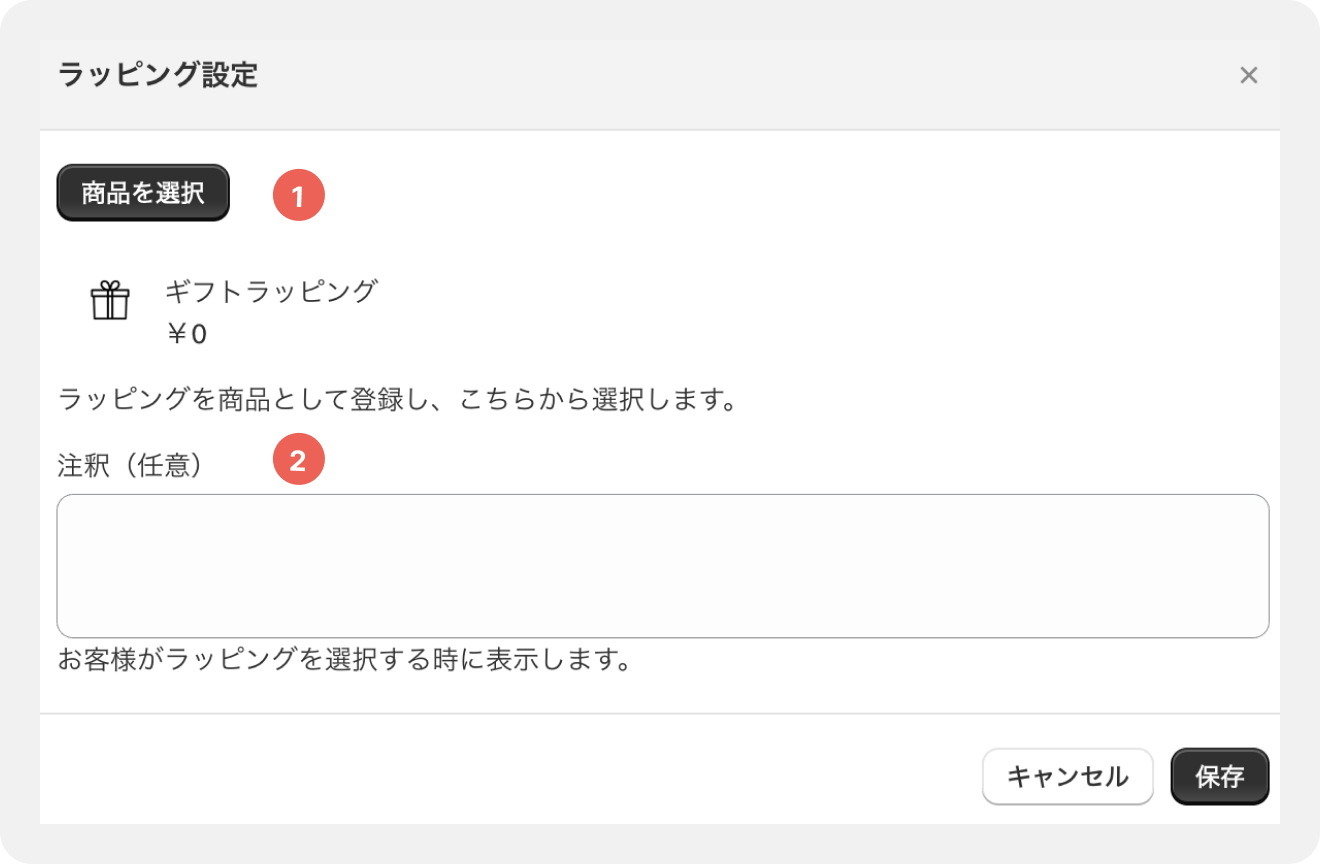Viewport: 1320px width, 864px height.
Task: Close the ラッピング設定 dialog with X
Action: 1248,76
